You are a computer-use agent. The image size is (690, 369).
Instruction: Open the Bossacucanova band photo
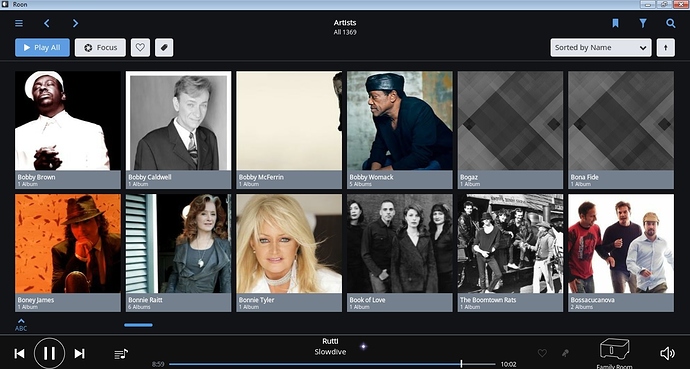[621, 244]
